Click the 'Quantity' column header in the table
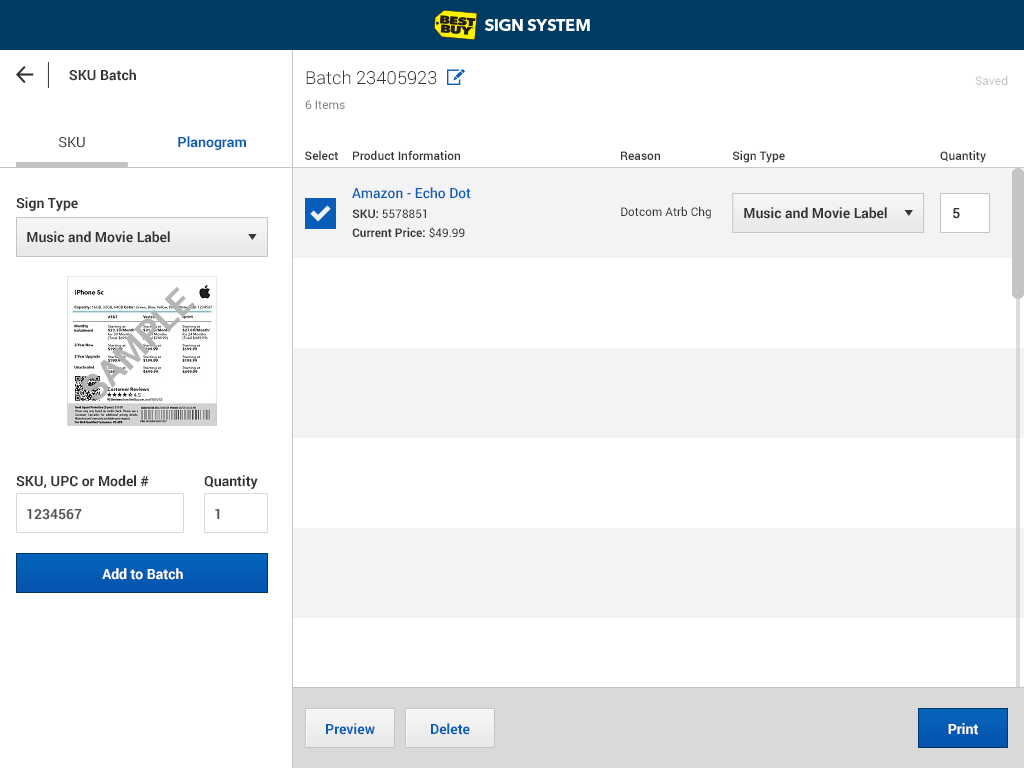Image resolution: width=1024 pixels, height=768 pixels. pyautogui.click(x=963, y=155)
